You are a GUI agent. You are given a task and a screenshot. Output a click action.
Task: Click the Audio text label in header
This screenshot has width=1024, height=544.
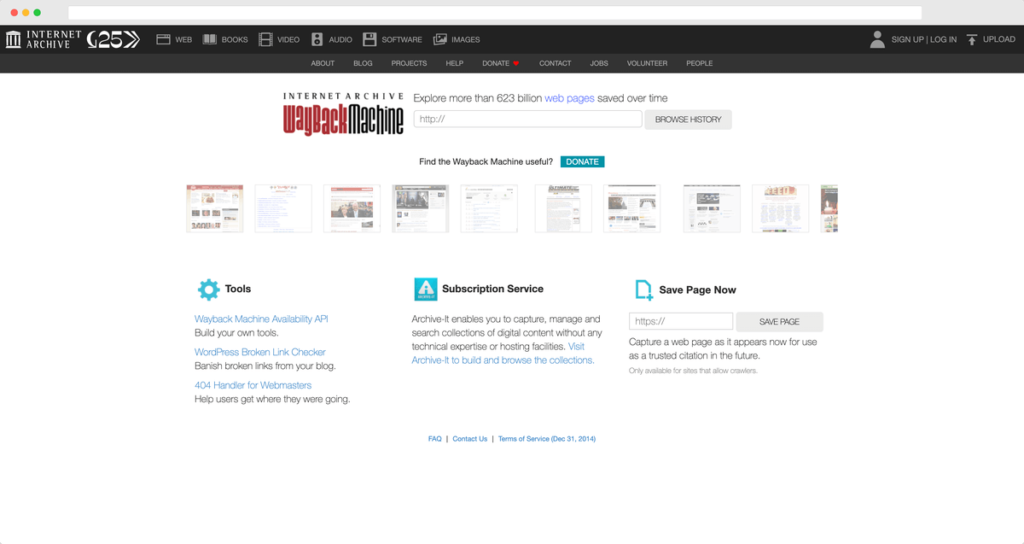(340, 40)
